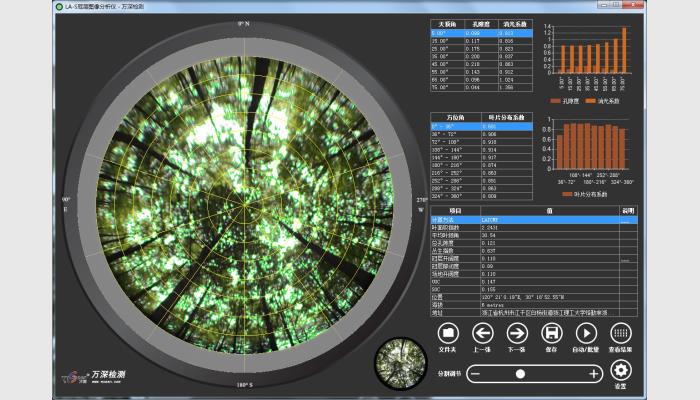
Task: Open the folder (文件夹) icon
Action: 449,333
